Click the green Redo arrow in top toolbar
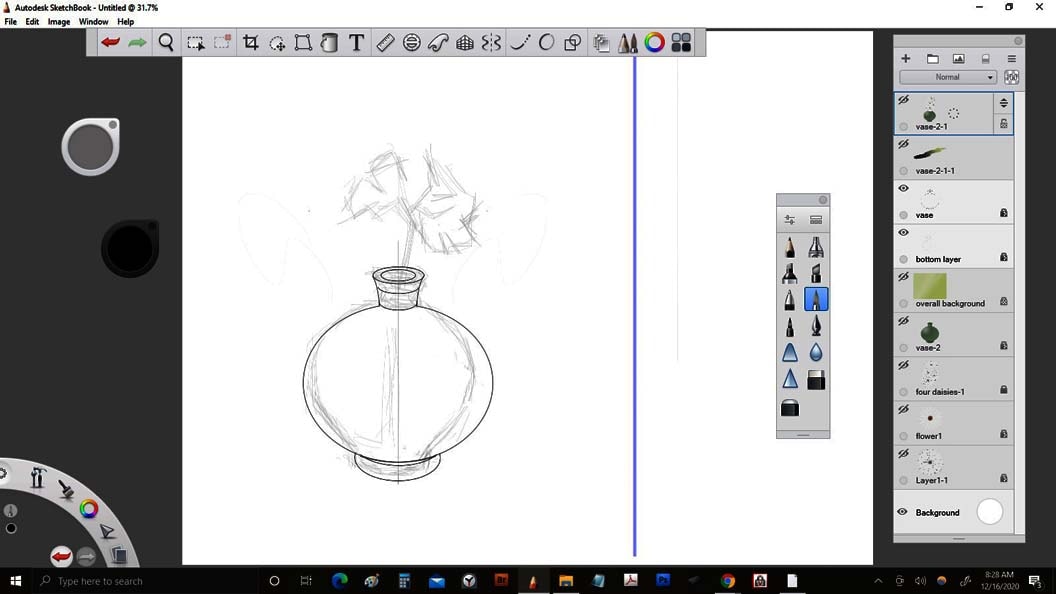Image resolution: width=1056 pixels, height=594 pixels. pos(137,42)
